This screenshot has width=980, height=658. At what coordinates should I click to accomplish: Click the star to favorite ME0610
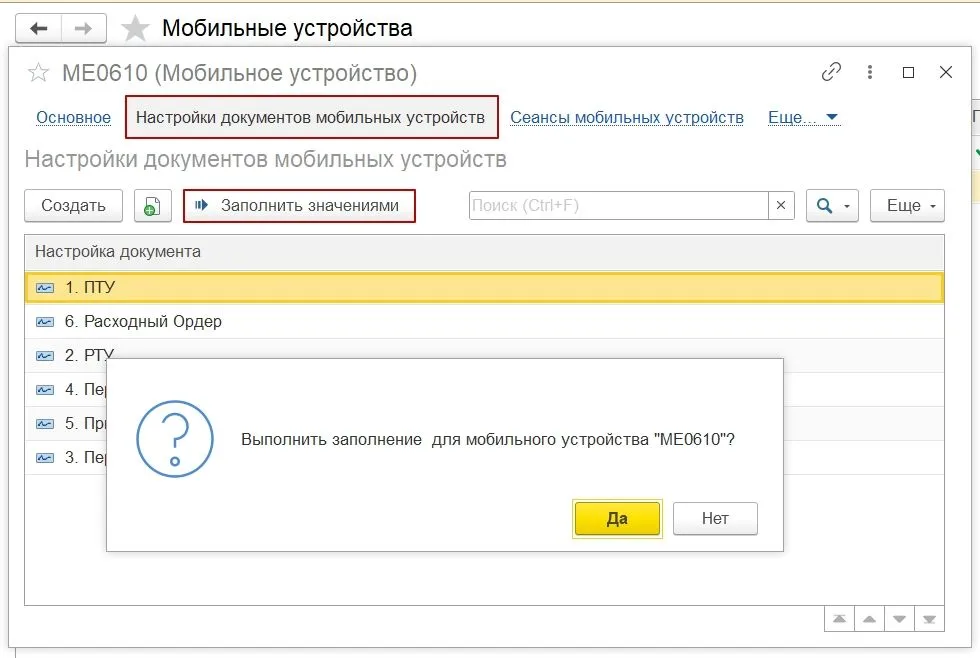coord(38,72)
